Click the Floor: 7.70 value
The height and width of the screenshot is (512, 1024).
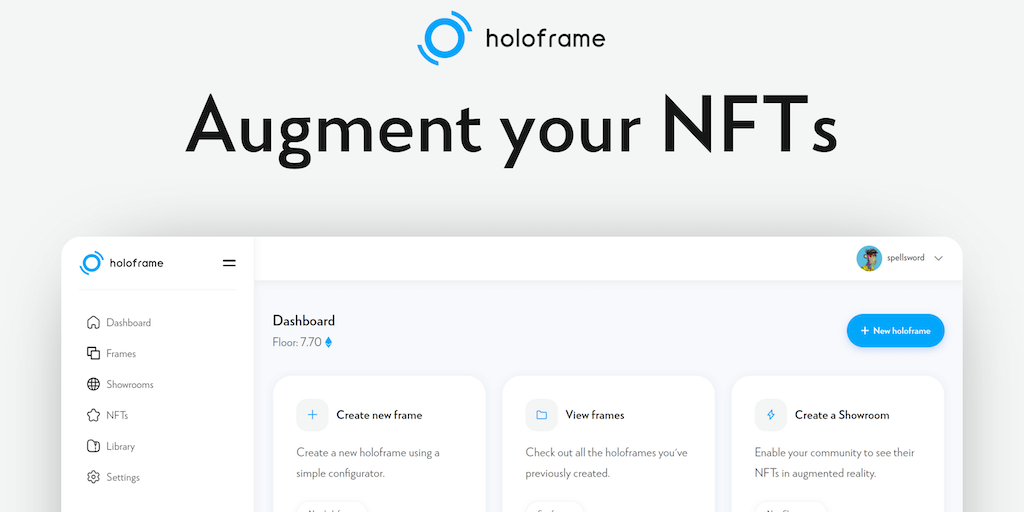coord(297,342)
